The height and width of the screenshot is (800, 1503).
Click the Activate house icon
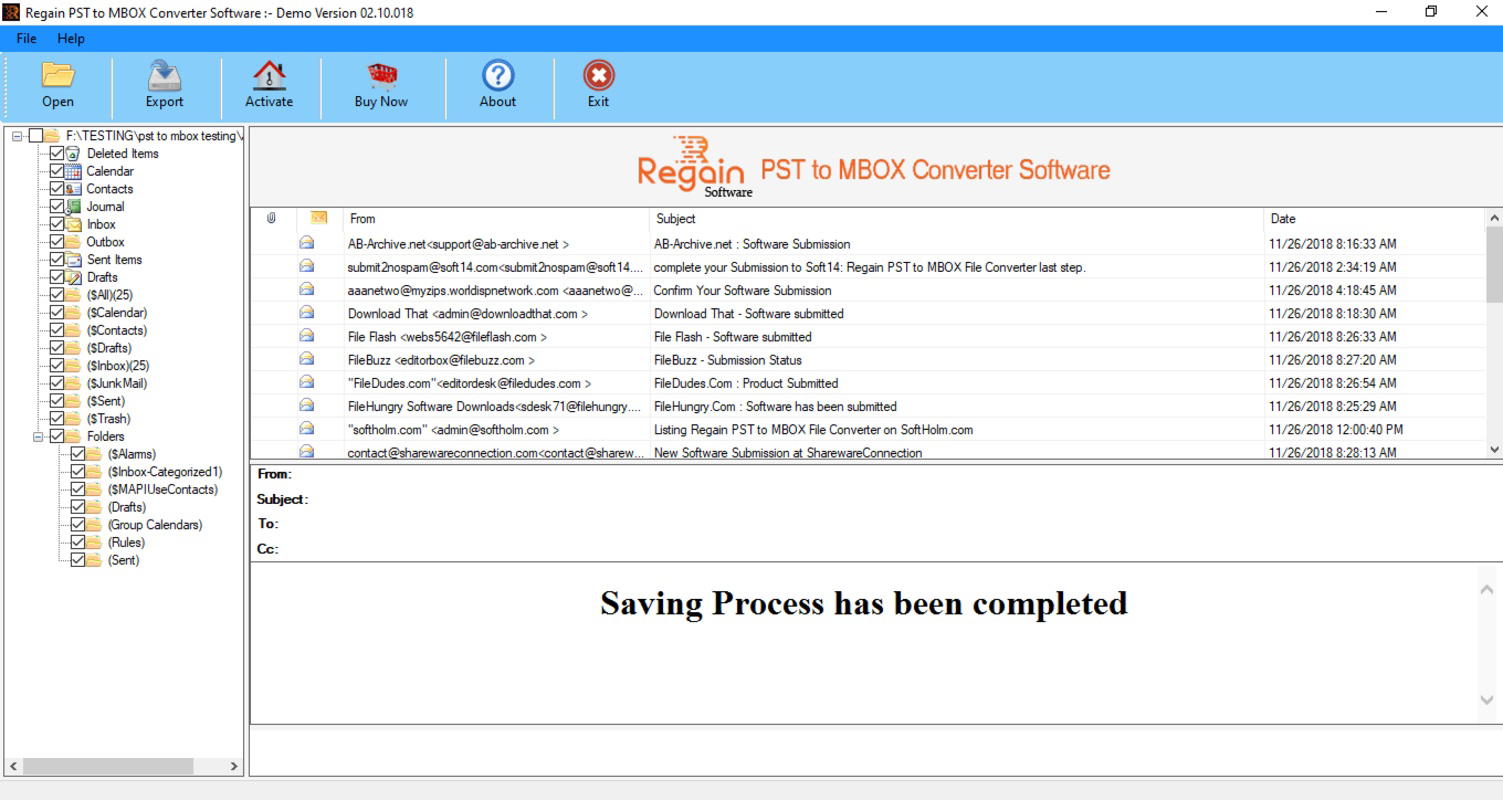(269, 75)
